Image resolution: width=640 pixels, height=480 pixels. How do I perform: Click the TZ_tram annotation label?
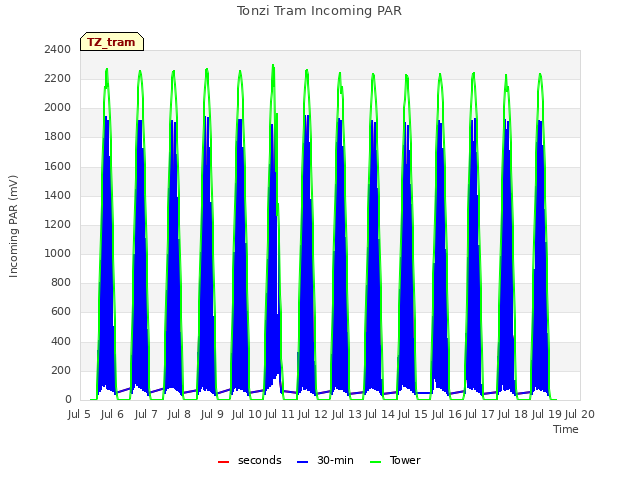tap(111, 42)
